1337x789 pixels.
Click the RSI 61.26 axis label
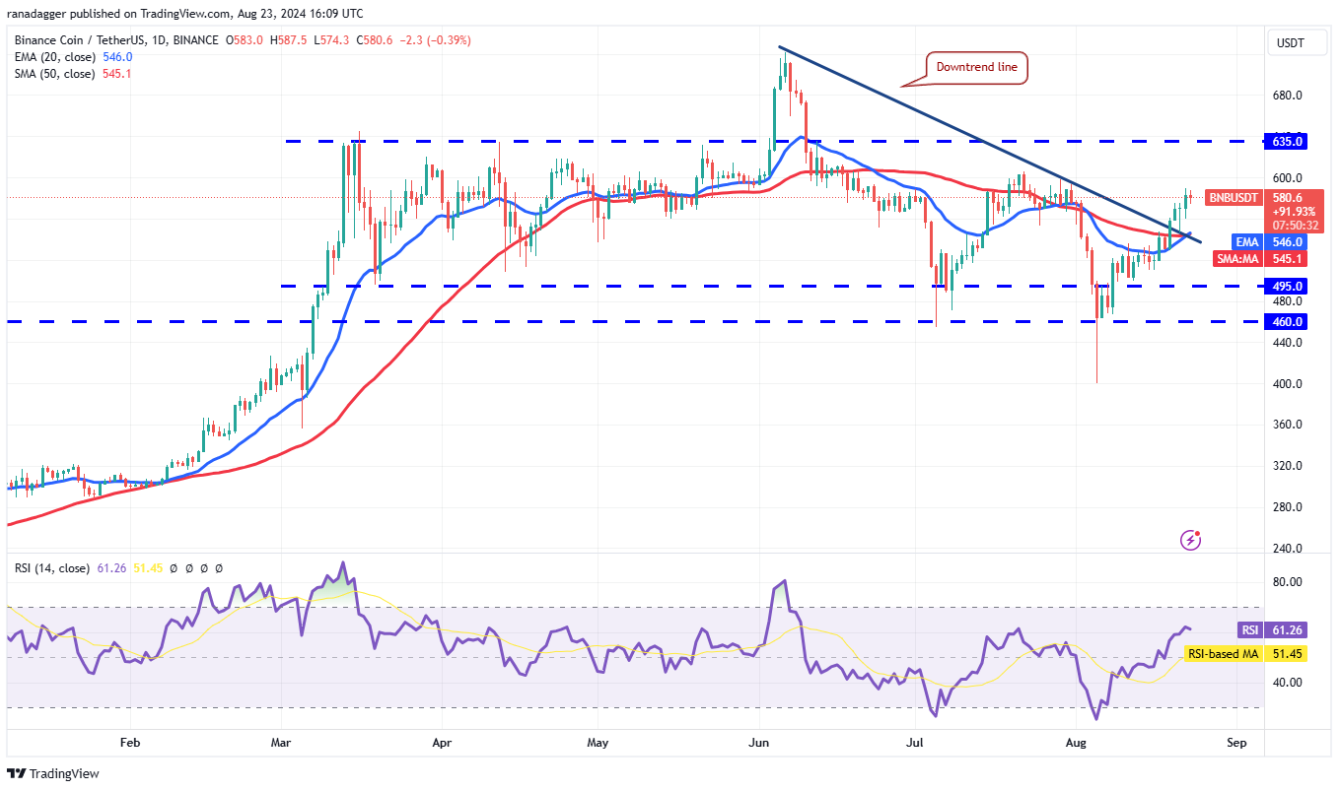[x=1272, y=631]
